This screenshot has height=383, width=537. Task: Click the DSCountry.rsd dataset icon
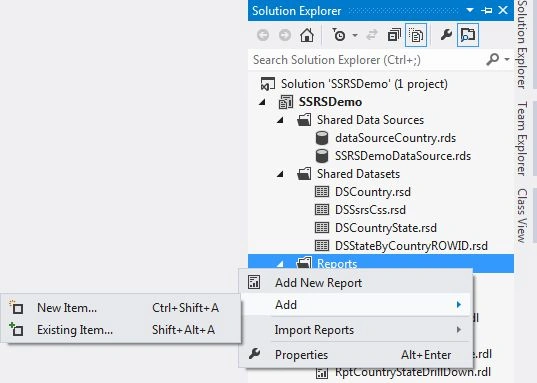[x=322, y=192]
